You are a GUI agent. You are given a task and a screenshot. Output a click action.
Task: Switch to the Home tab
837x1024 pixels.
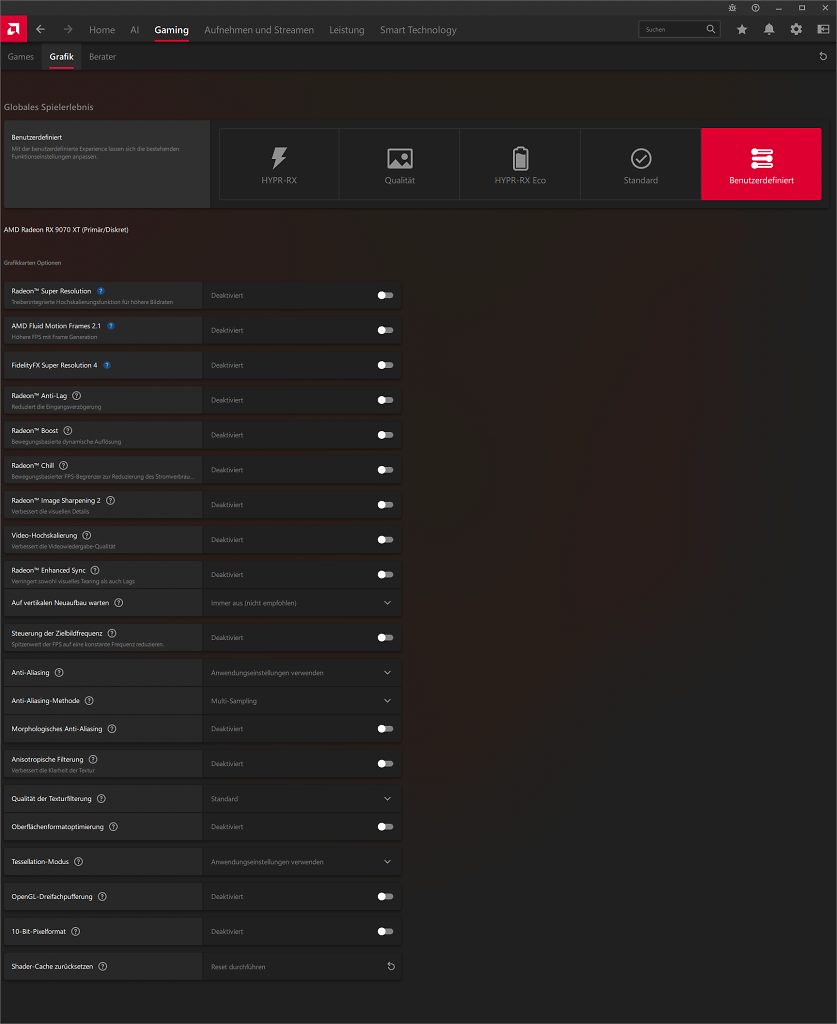click(x=102, y=30)
